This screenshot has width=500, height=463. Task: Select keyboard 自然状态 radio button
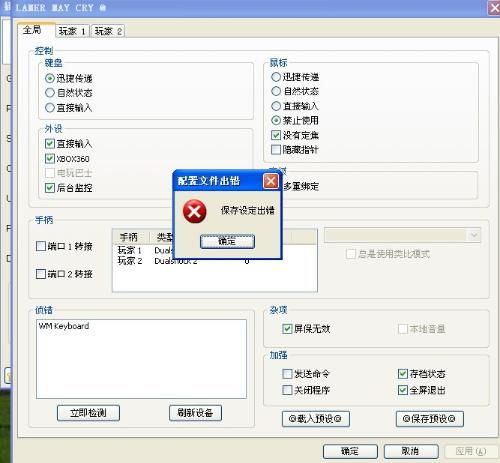click(50, 93)
